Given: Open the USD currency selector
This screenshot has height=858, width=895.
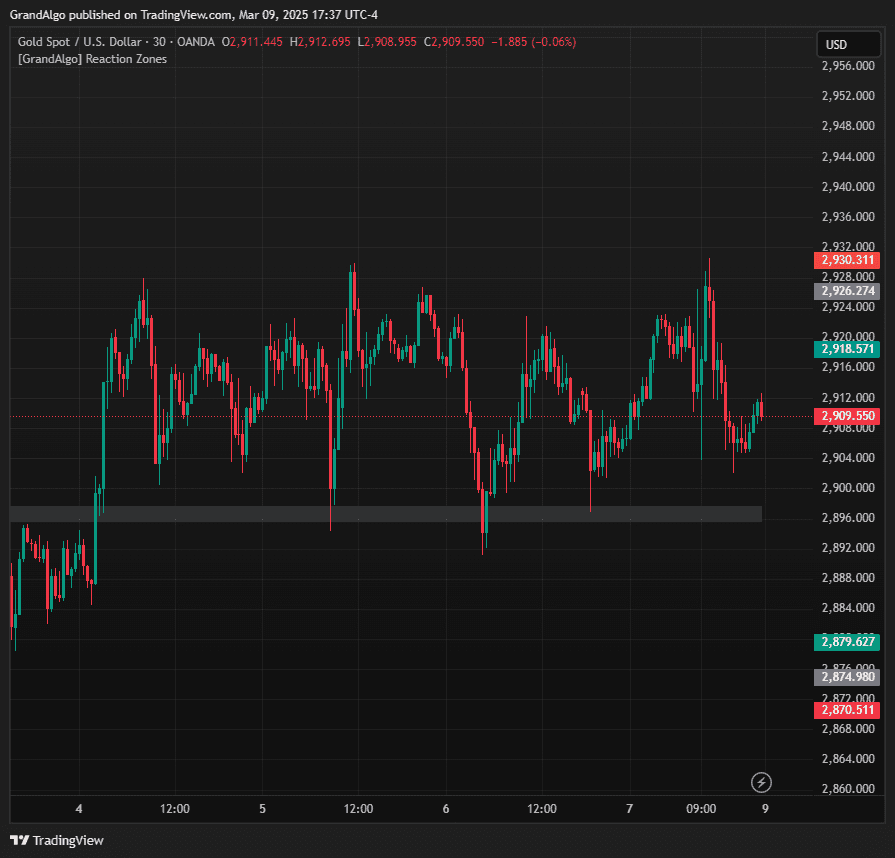Looking at the screenshot, I should [x=849, y=44].
